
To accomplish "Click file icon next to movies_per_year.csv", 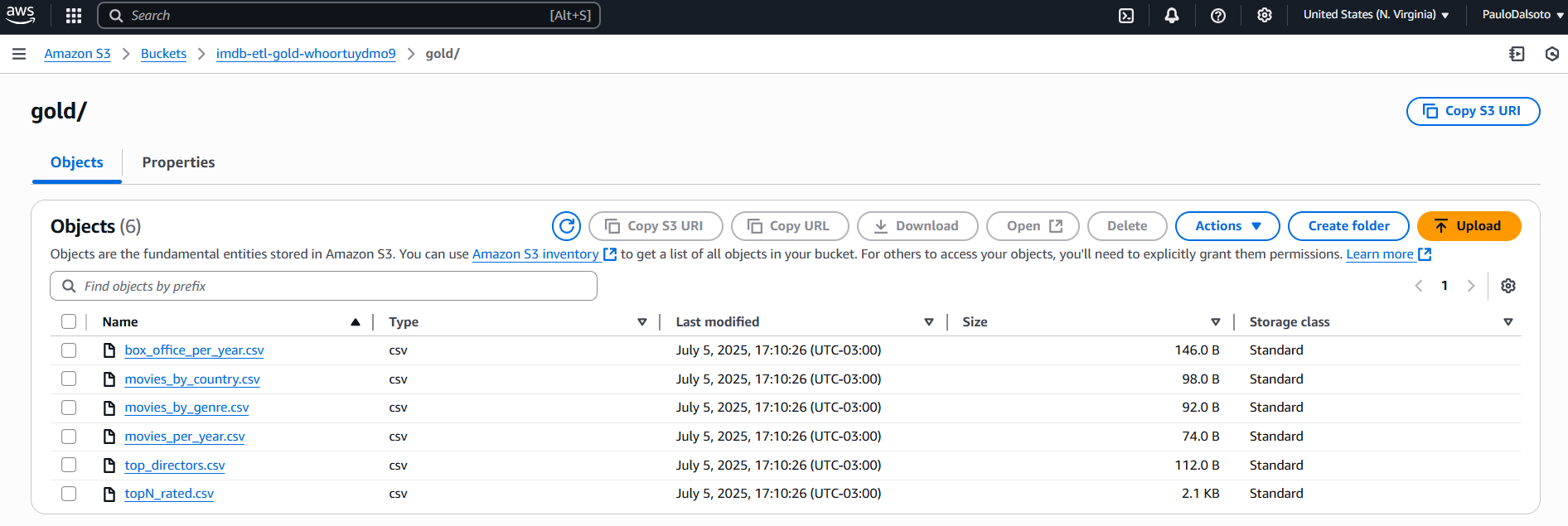I will pos(109,437).
